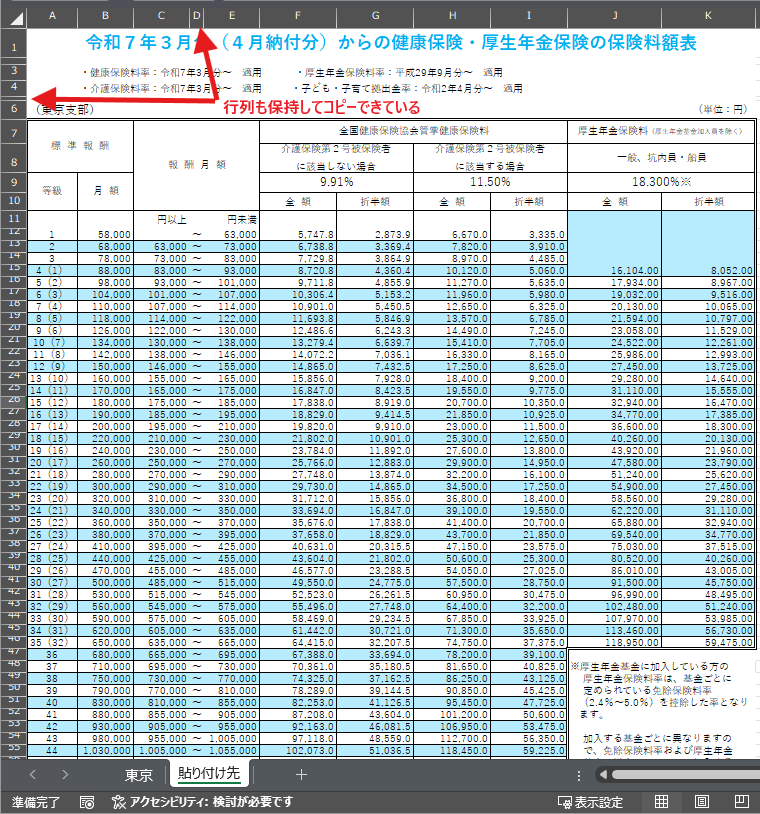Viewport: 760px width, 814px height.
Task: Click the 18.300%※ rate cell
Action: pyautogui.click(x=661, y=182)
